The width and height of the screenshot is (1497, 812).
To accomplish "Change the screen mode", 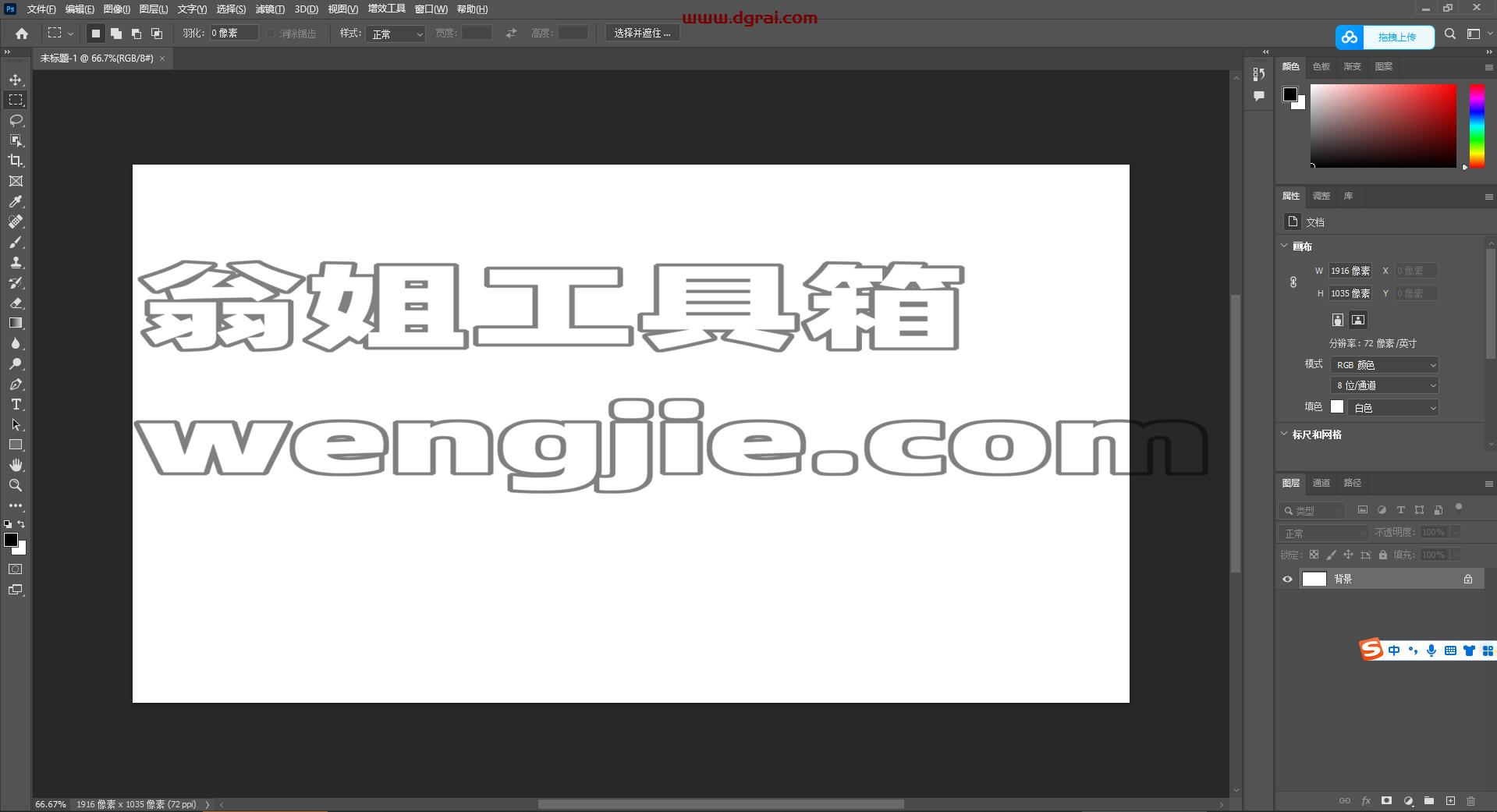I will (x=16, y=590).
